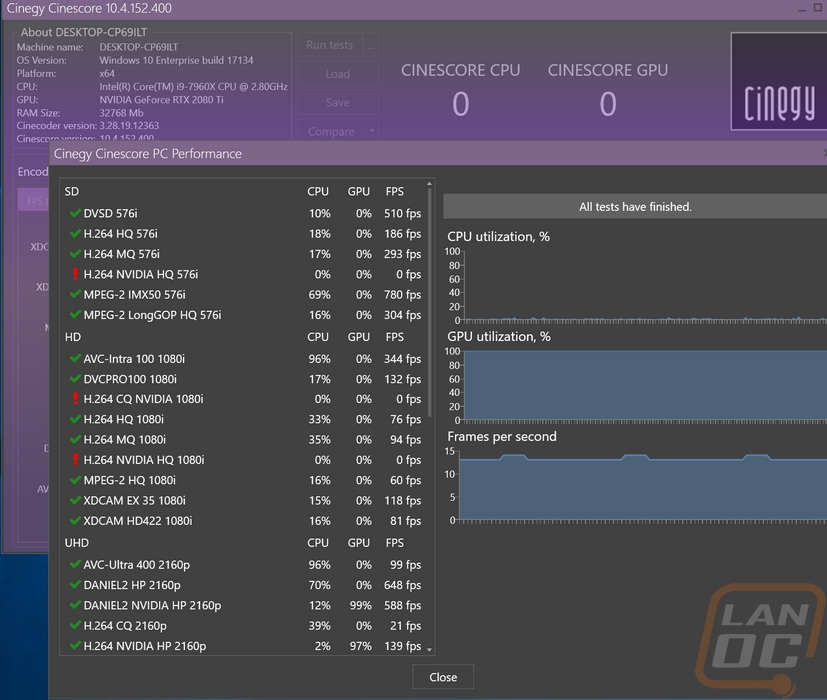827x700 pixels.
Task: Click the ellipsis button beside Run tests
Action: (371, 45)
